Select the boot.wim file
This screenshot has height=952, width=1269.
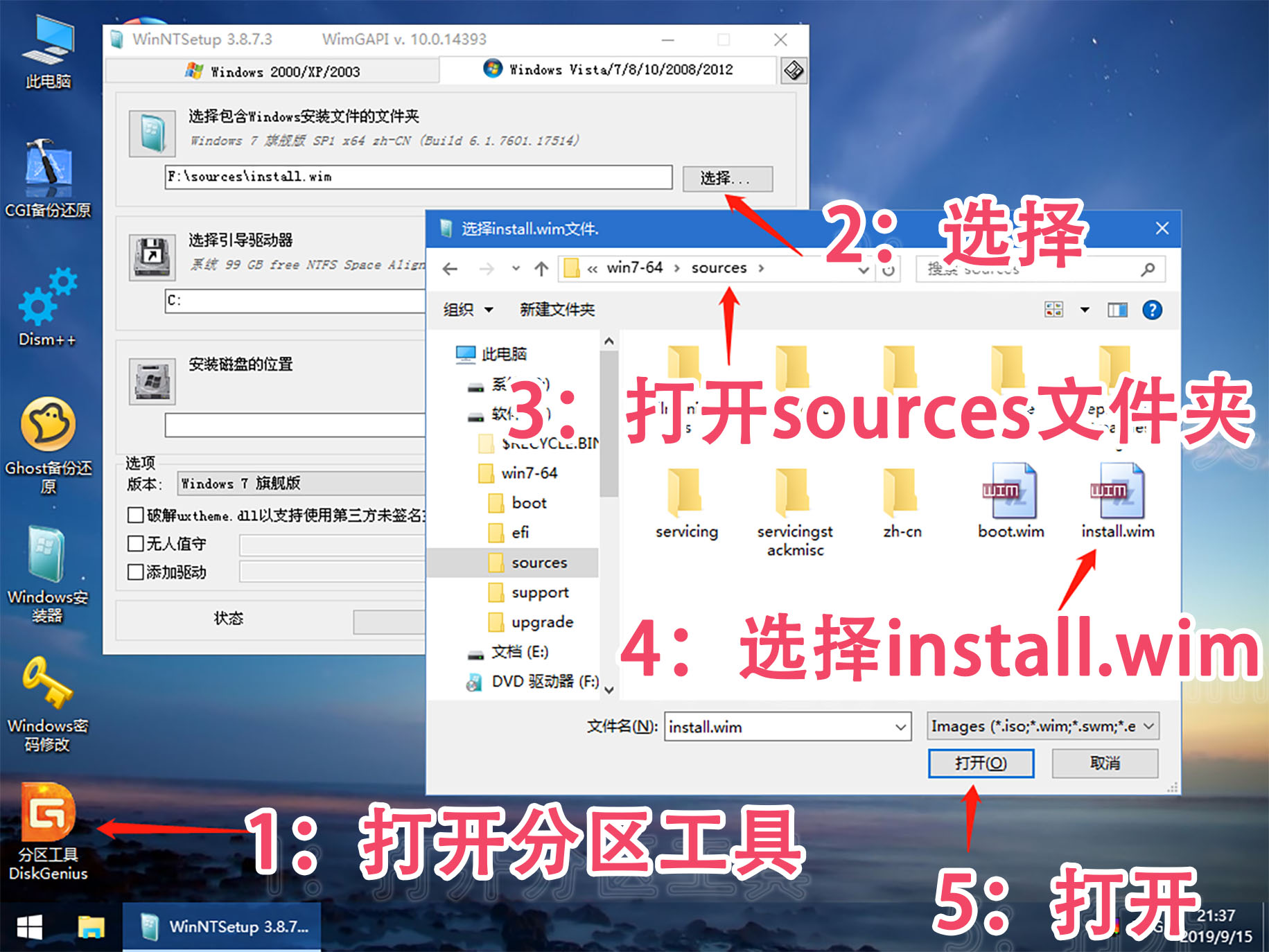1011,502
